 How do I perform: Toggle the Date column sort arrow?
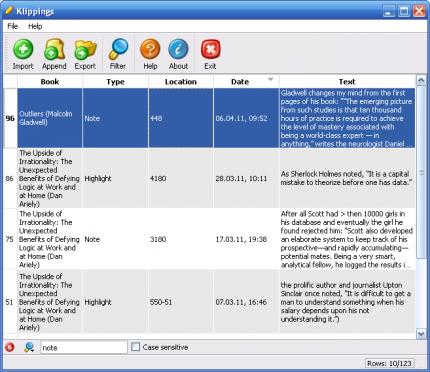[x=271, y=79]
